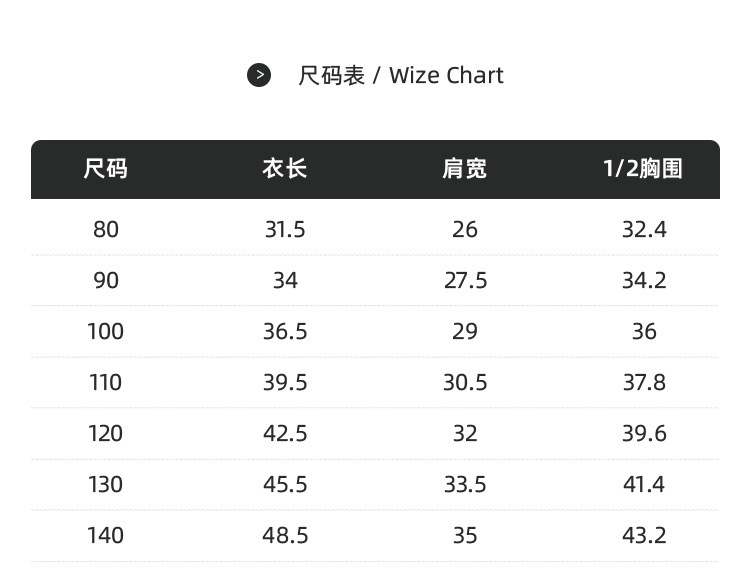The height and width of the screenshot is (576, 750).
Task: Click size 130 in the 尺码 column
Action: (x=106, y=485)
